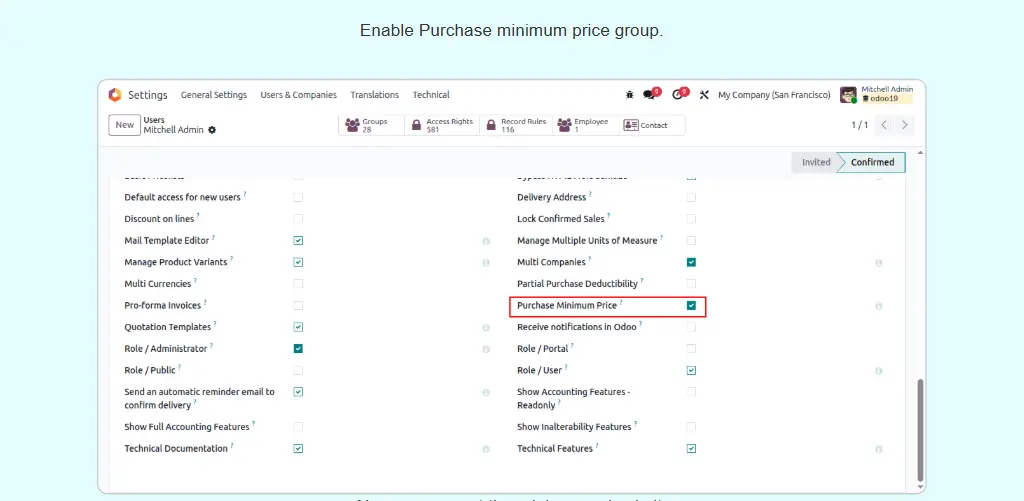Click gear icon beside Mitchell Admin record
This screenshot has width=1024, height=501.
point(212,130)
